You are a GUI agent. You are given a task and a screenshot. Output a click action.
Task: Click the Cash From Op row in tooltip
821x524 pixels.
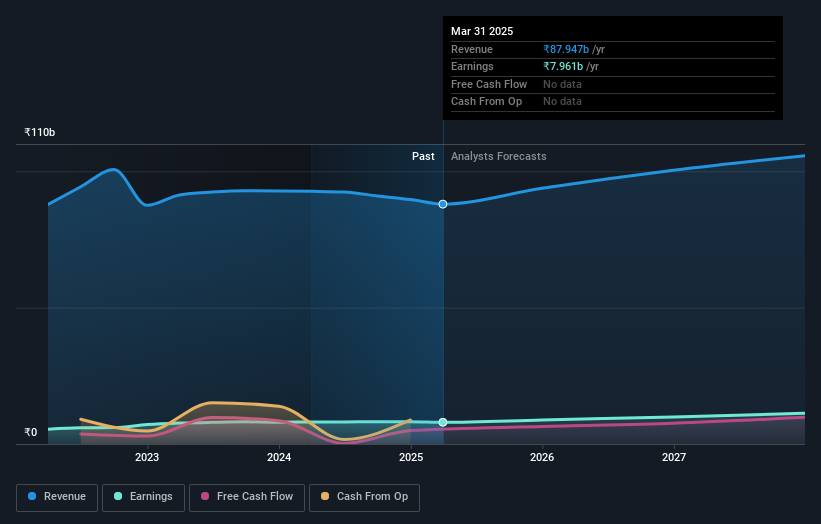613,102
